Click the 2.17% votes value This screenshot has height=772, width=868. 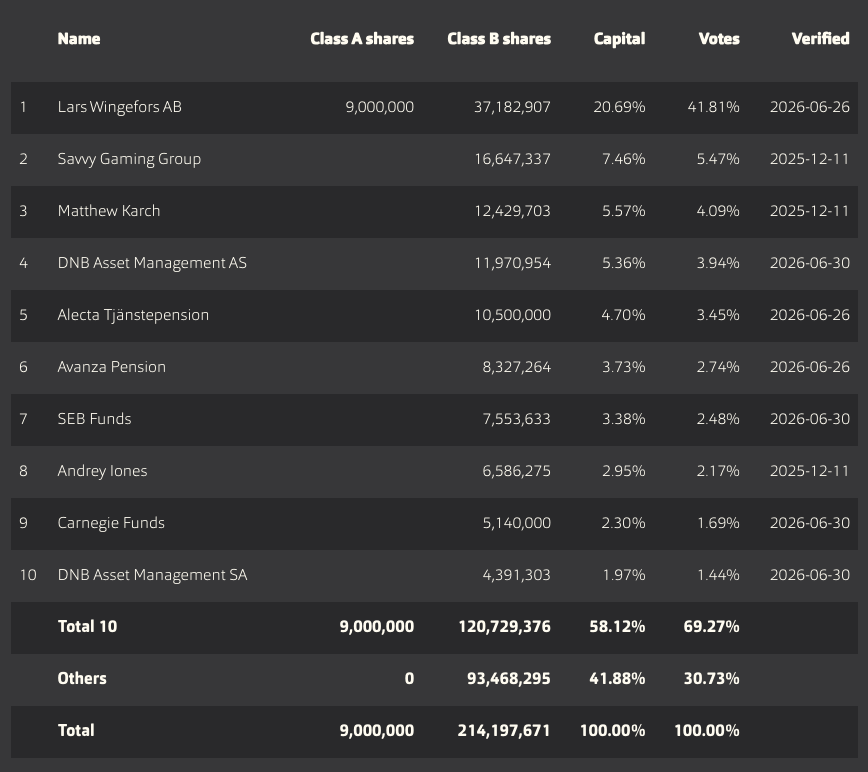pos(718,471)
